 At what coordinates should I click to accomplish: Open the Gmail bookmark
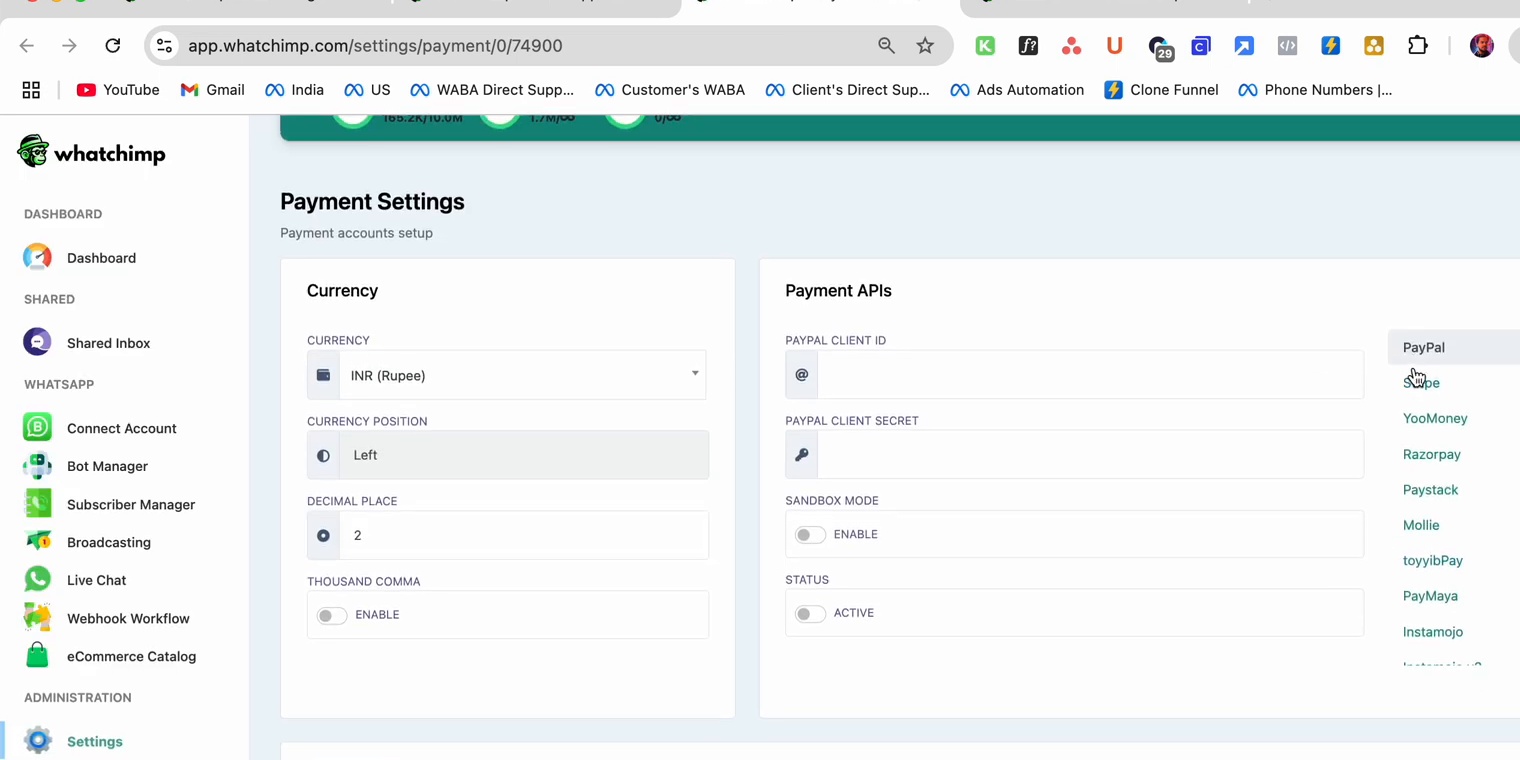point(212,90)
